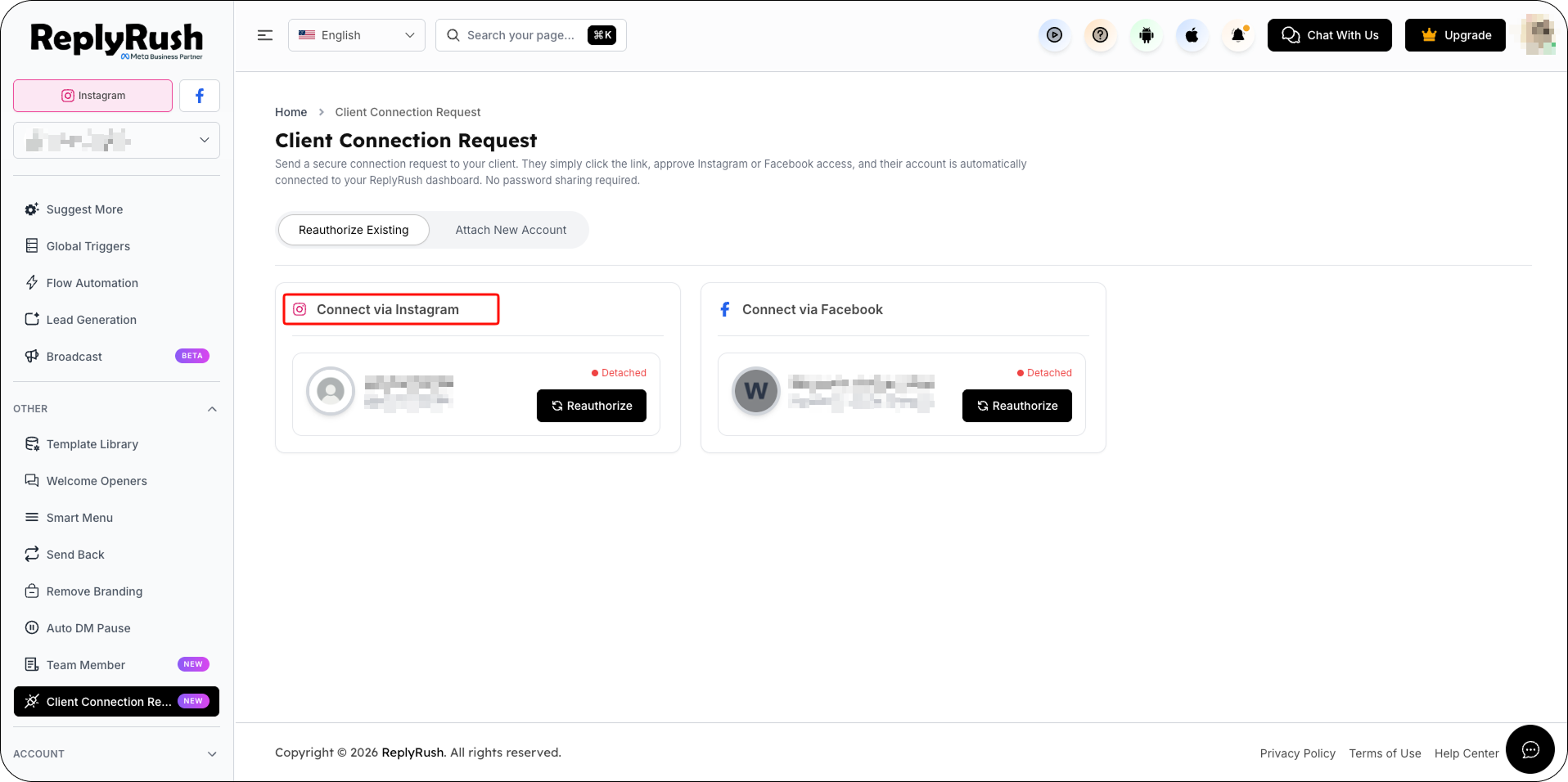
Task: Open Welcome Openers menu item
Action: click(117, 481)
